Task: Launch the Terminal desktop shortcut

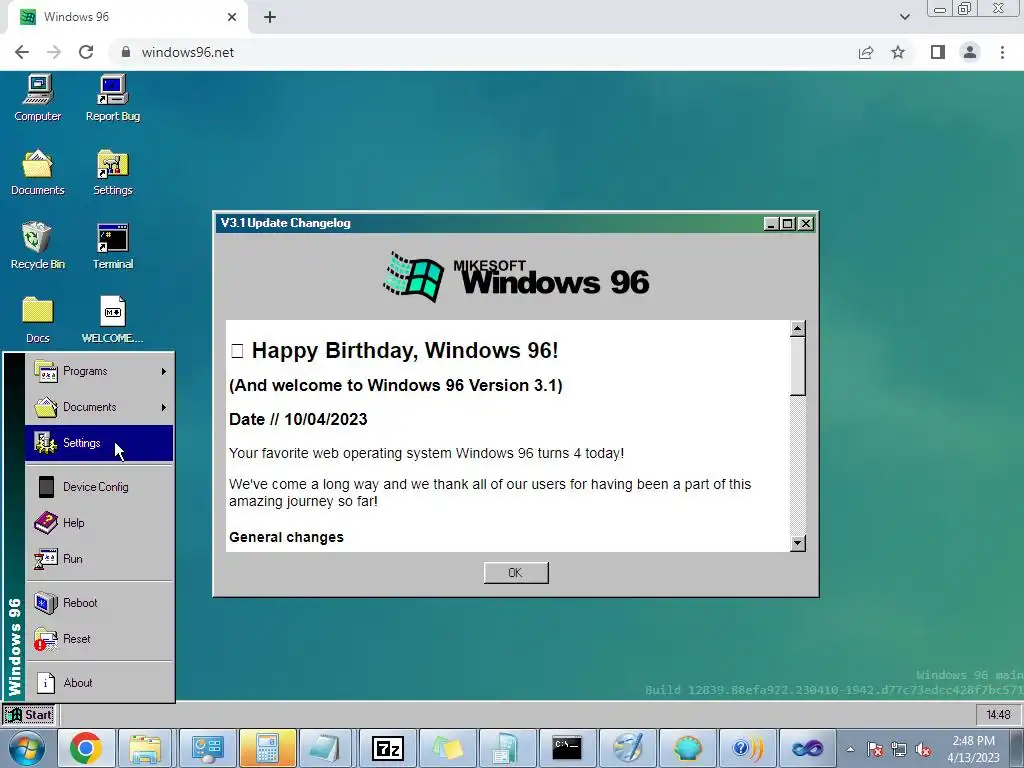Action: [112, 246]
